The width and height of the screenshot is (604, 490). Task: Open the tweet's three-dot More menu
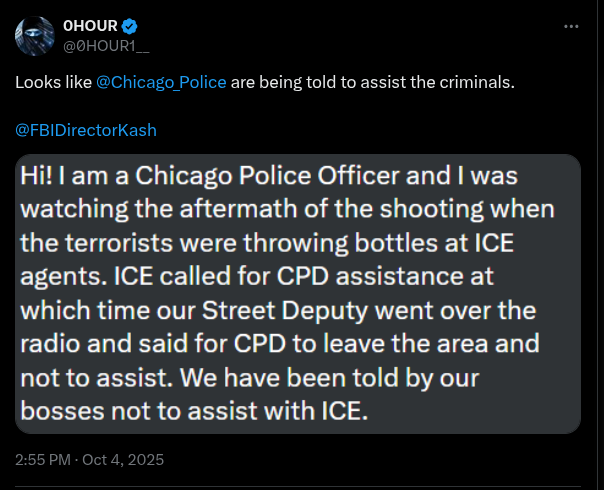[x=571, y=26]
